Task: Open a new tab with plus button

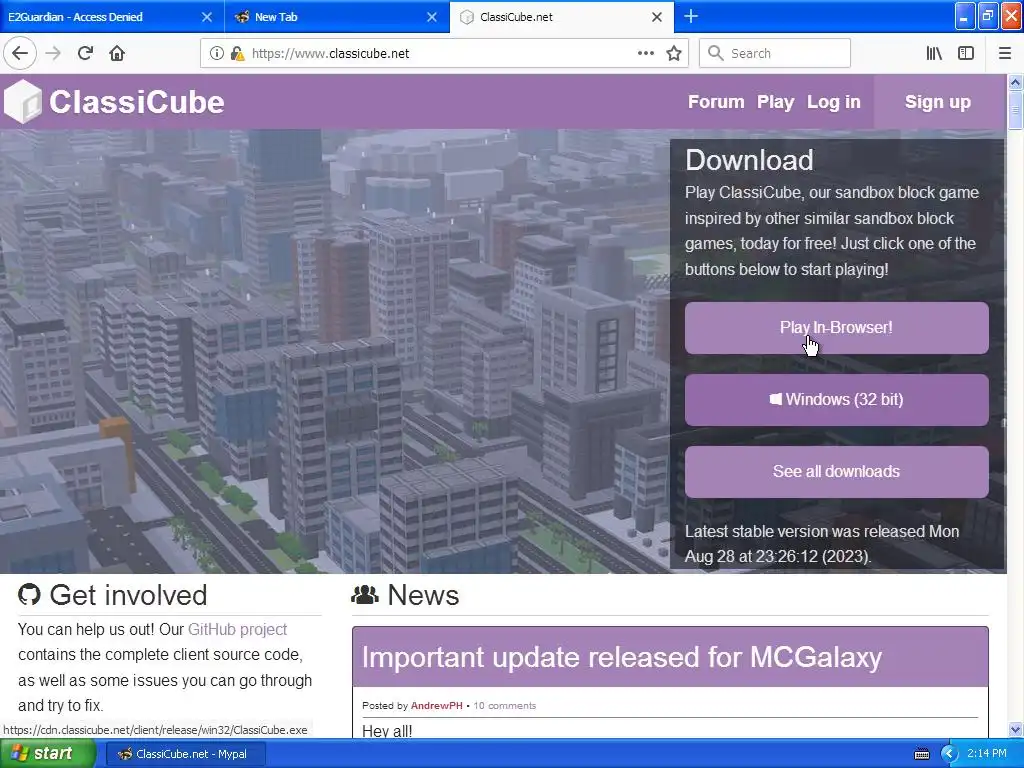Action: pos(691,16)
